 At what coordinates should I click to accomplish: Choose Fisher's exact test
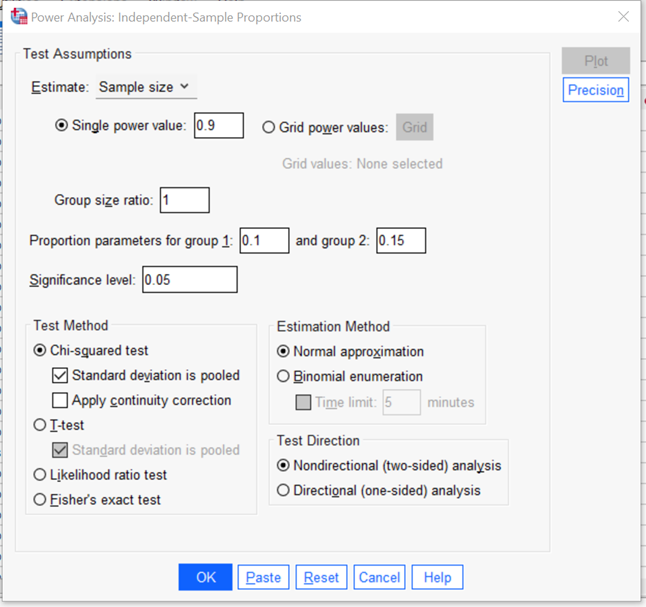point(40,499)
